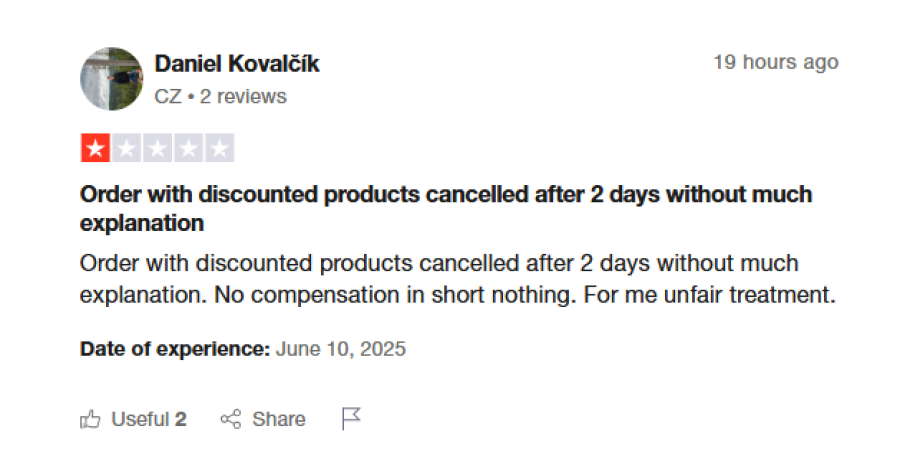Click the June 10, 2025 date

pyautogui.click(x=341, y=350)
